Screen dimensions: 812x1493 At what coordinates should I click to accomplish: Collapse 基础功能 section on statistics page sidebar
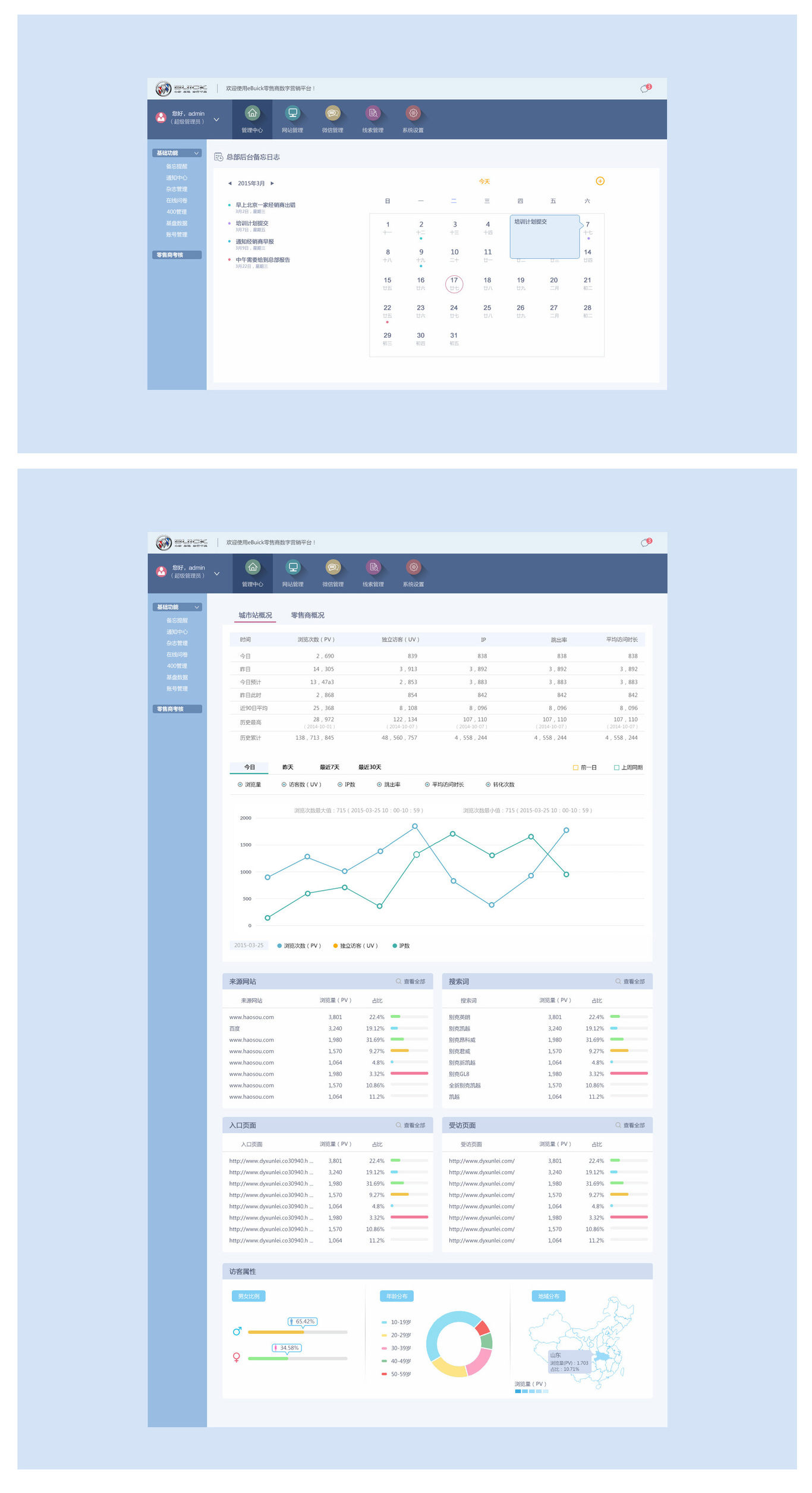coord(197,608)
